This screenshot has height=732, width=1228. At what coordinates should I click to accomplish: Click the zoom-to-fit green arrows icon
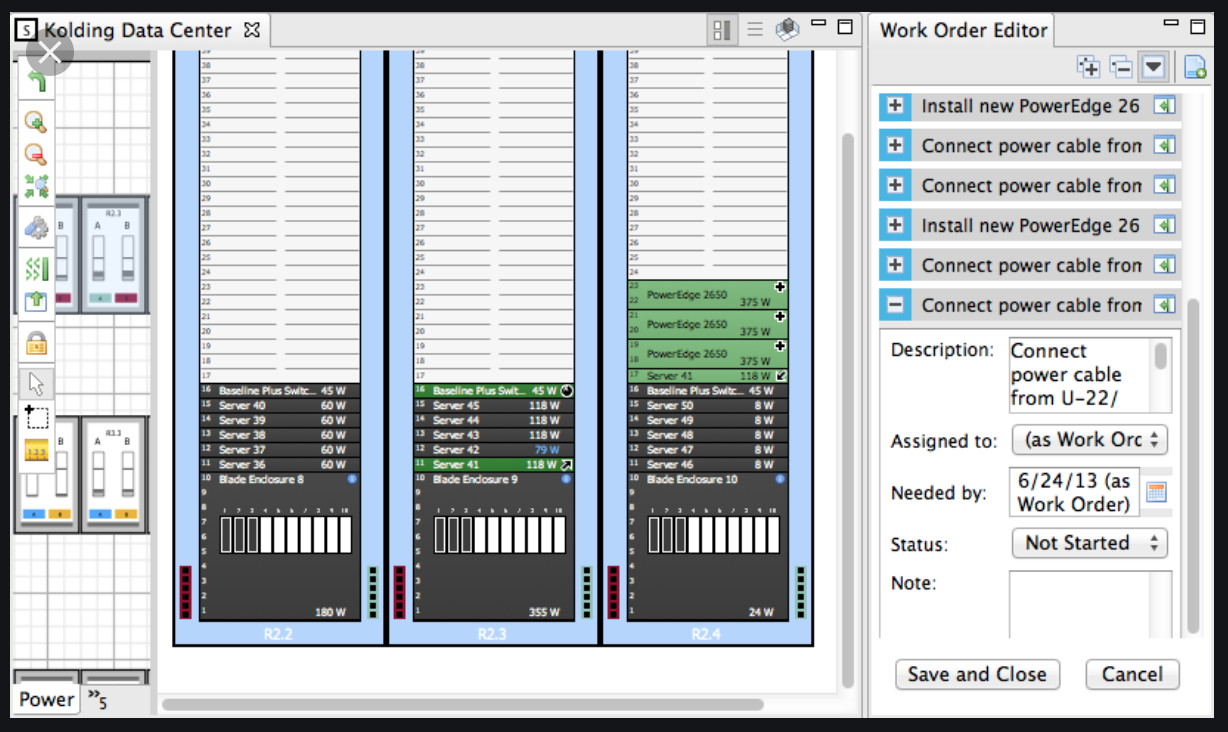point(36,186)
